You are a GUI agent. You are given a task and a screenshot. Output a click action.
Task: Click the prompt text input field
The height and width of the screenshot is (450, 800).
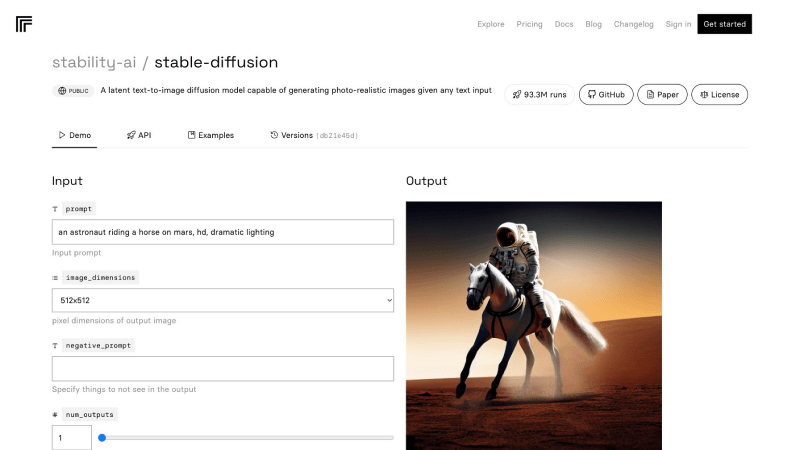tap(223, 232)
